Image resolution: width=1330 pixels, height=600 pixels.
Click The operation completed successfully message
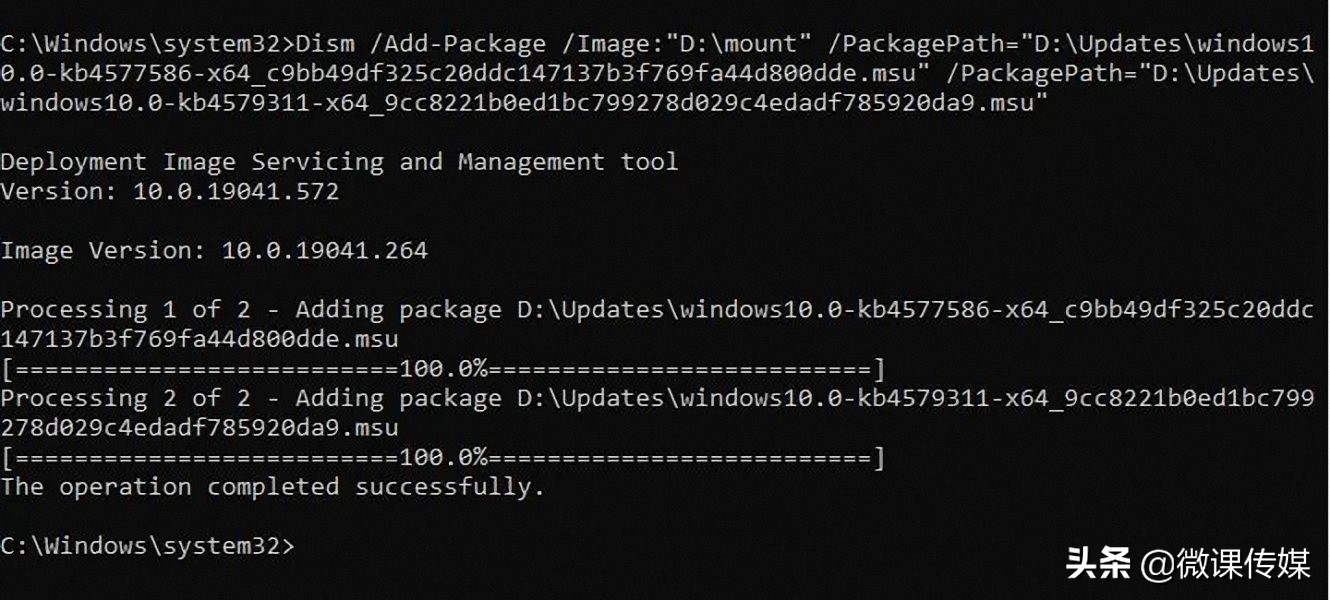272,487
